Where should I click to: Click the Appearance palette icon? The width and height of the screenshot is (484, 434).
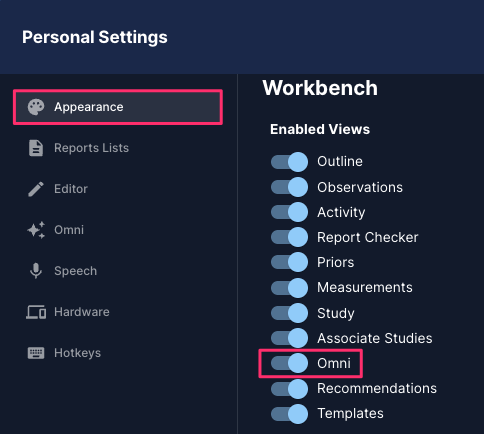[x=36, y=107]
